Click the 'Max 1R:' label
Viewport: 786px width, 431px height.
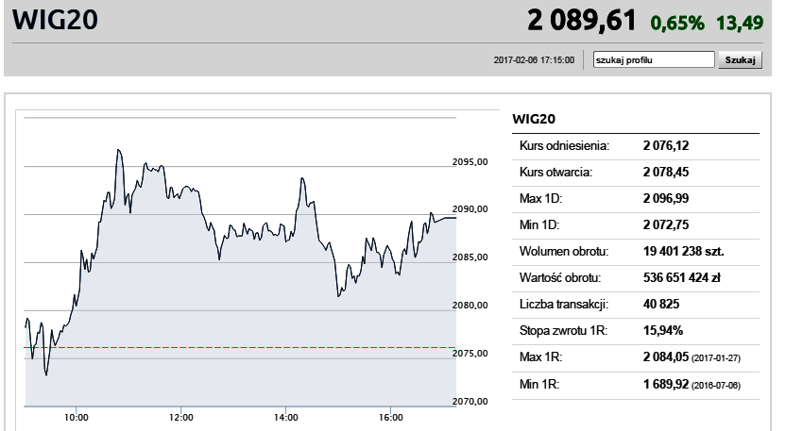[x=541, y=357]
